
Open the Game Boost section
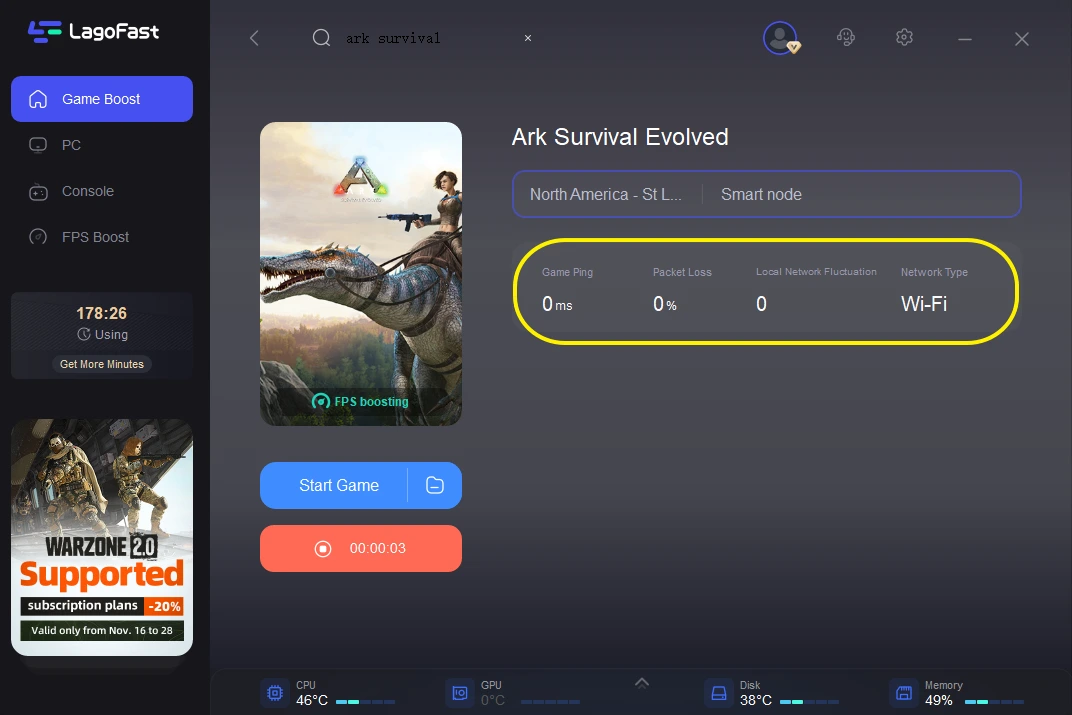click(102, 99)
